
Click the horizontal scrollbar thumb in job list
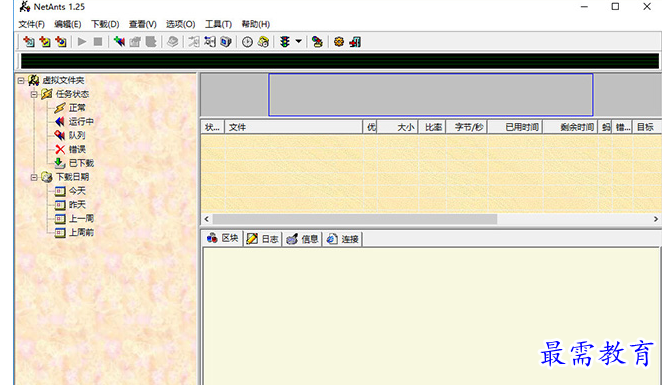(x=355, y=219)
